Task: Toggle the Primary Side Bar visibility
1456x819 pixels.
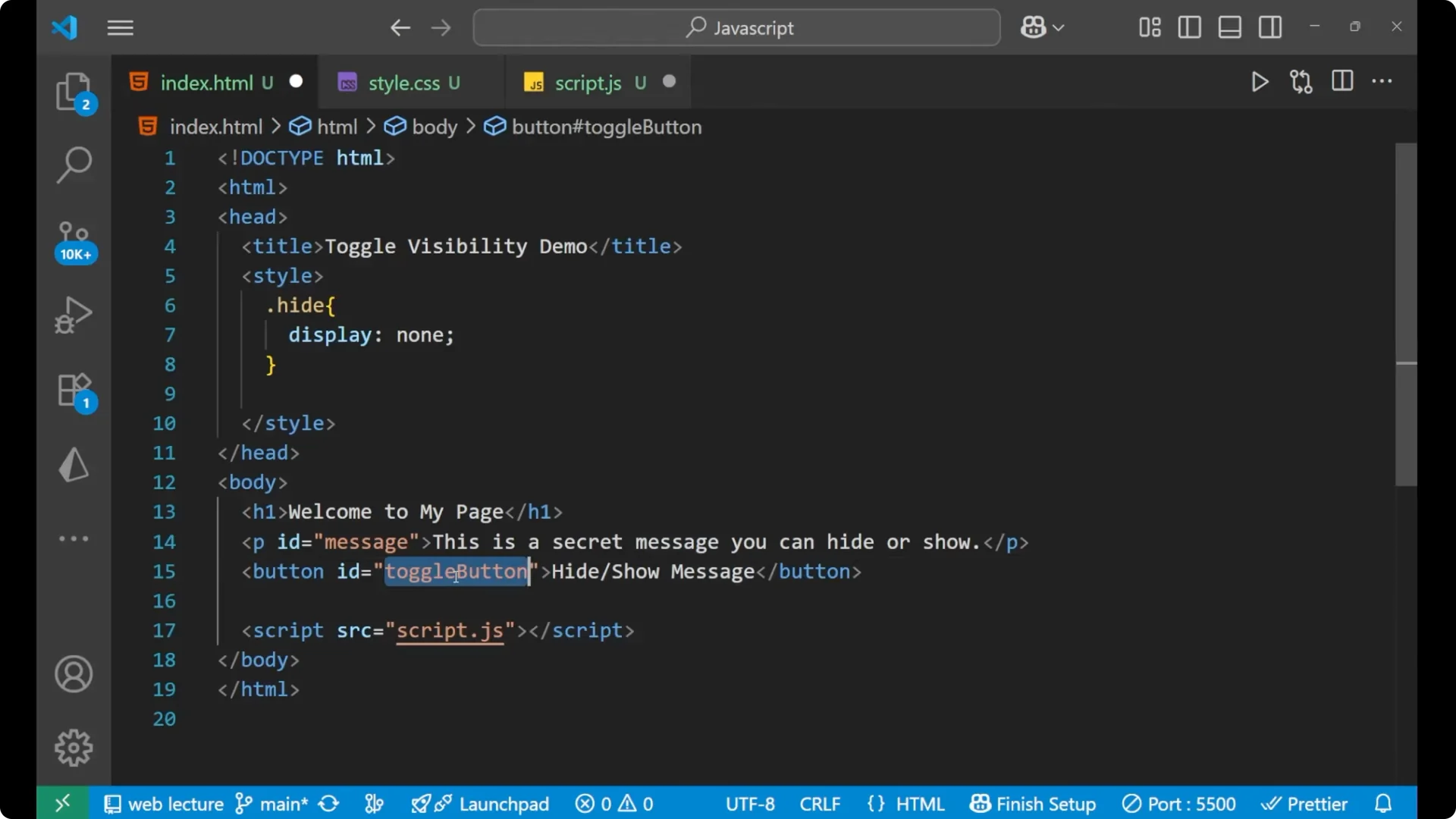Action: (1188, 27)
